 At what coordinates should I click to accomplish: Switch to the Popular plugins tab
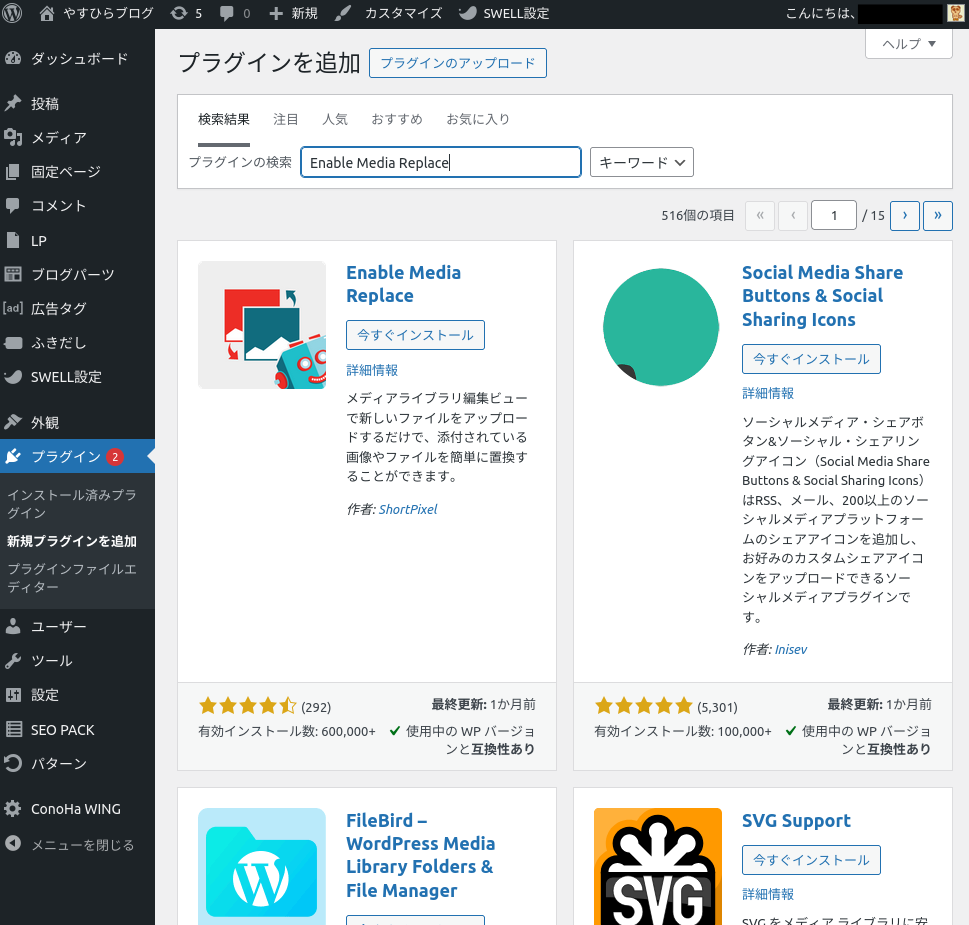pos(335,119)
